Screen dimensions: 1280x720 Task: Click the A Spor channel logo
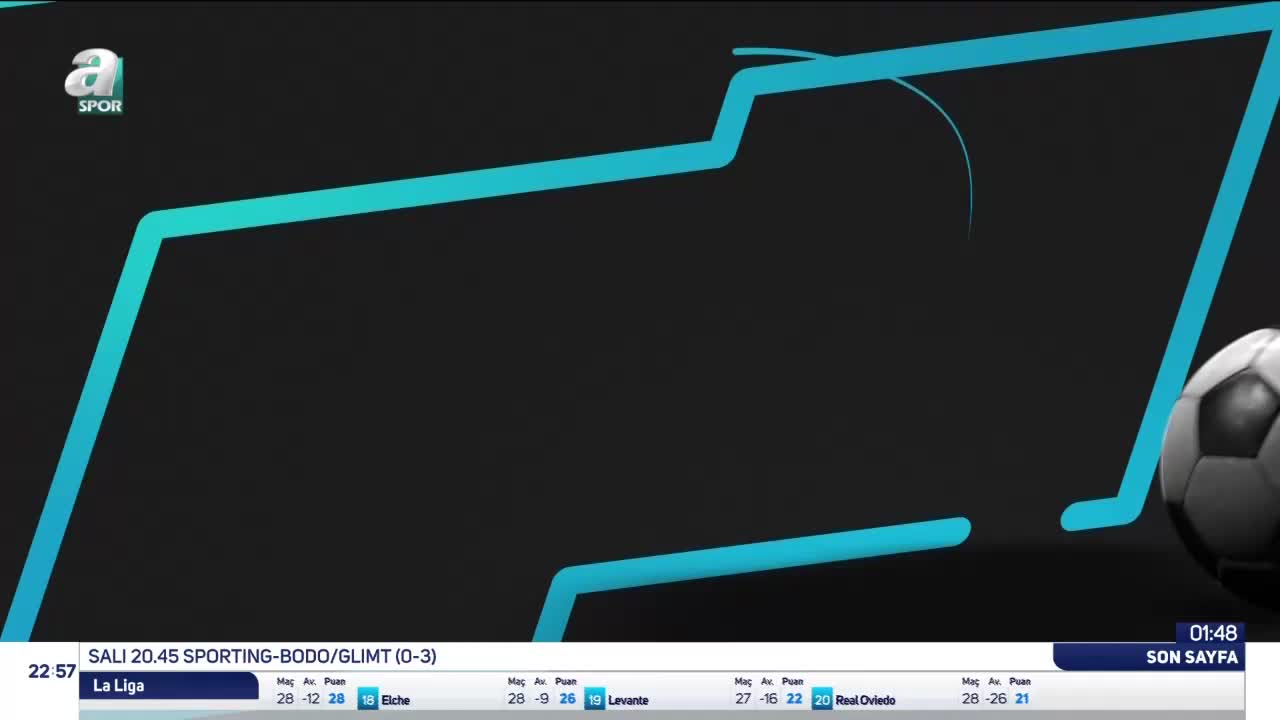click(x=95, y=82)
